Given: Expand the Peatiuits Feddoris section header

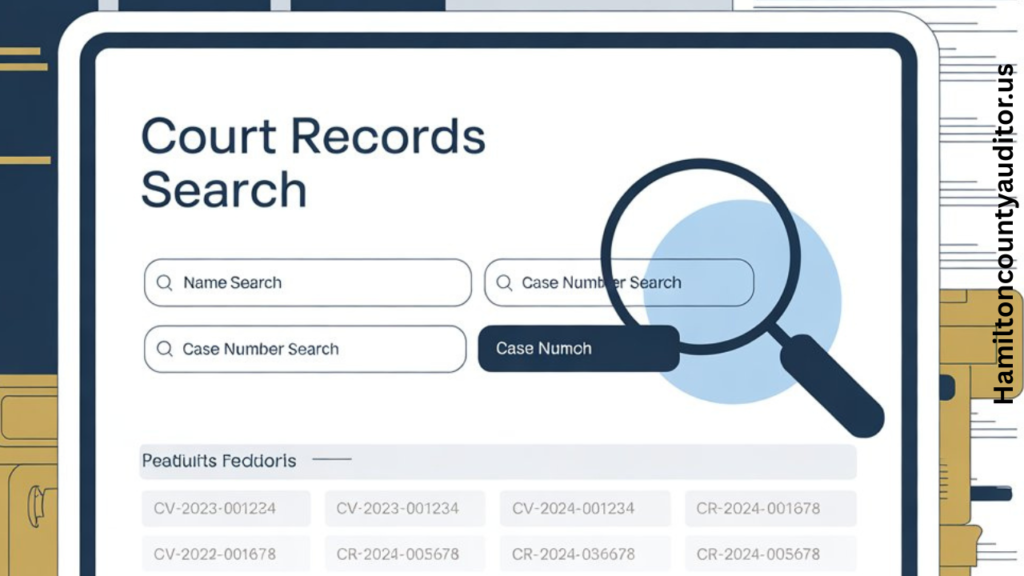Looking at the screenshot, I should click(x=218, y=461).
